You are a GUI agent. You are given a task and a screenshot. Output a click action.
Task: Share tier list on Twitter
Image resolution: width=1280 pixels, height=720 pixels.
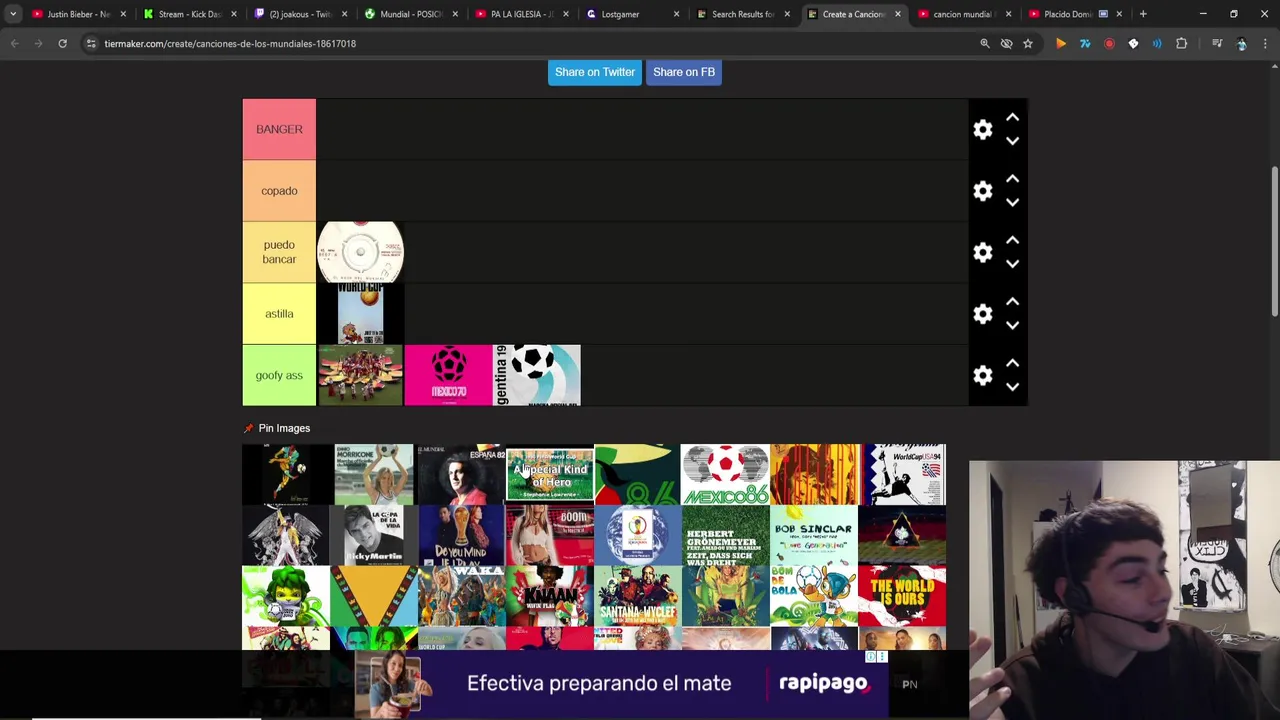[x=595, y=72]
